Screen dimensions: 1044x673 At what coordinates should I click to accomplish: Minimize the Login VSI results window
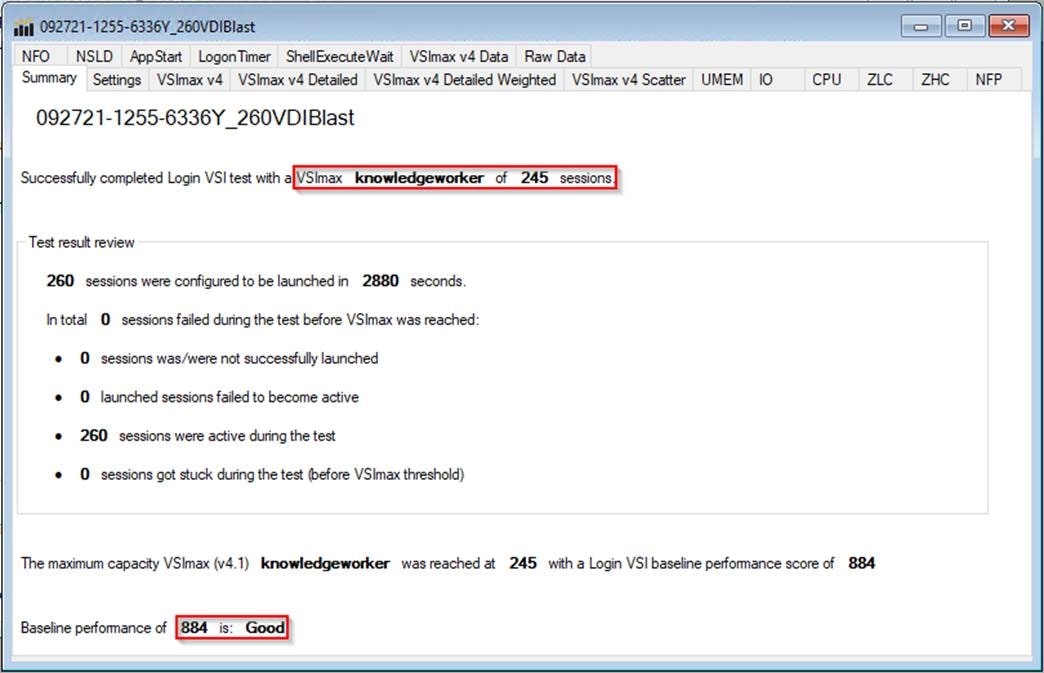(x=921, y=27)
